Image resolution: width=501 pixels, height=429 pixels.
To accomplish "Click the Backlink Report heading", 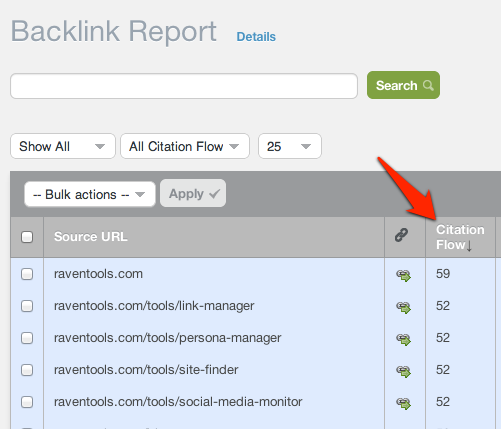I will (114, 32).
